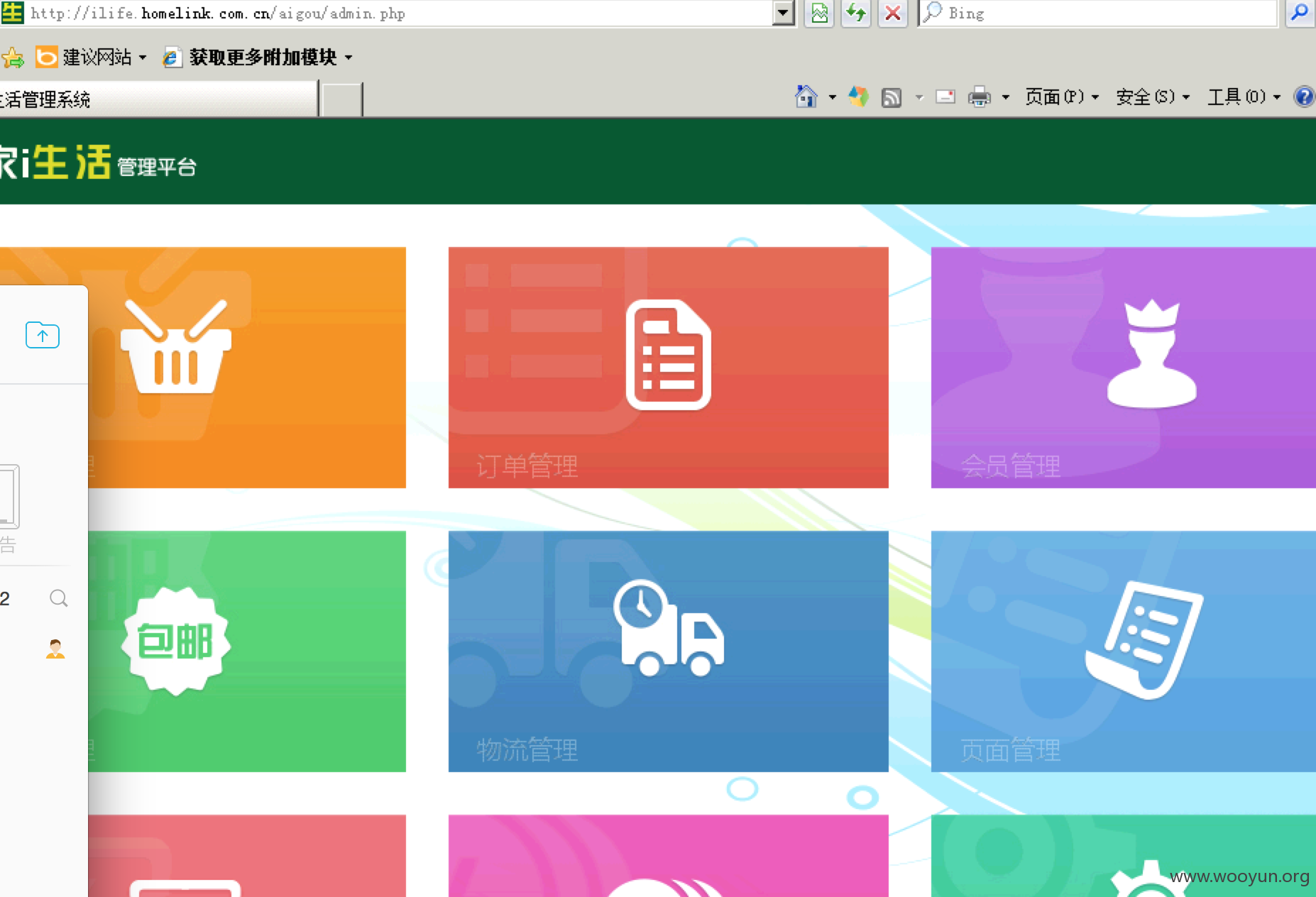The image size is (1316, 897).
Task: Click the site favicon in the address bar
Action: point(12,13)
